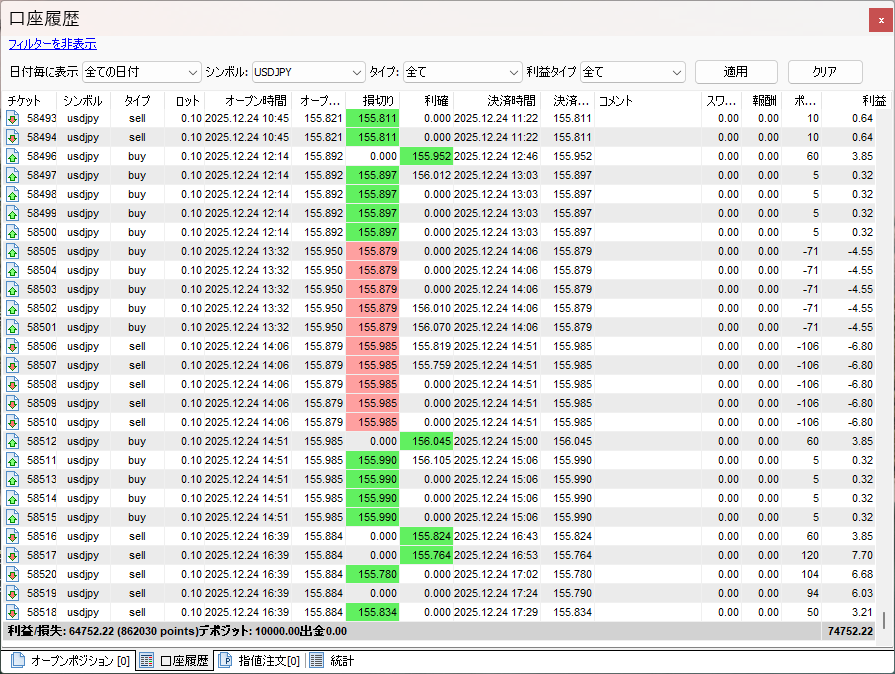Select the buy icon for ticket 58512
The height and width of the screenshot is (674, 895).
[13, 441]
